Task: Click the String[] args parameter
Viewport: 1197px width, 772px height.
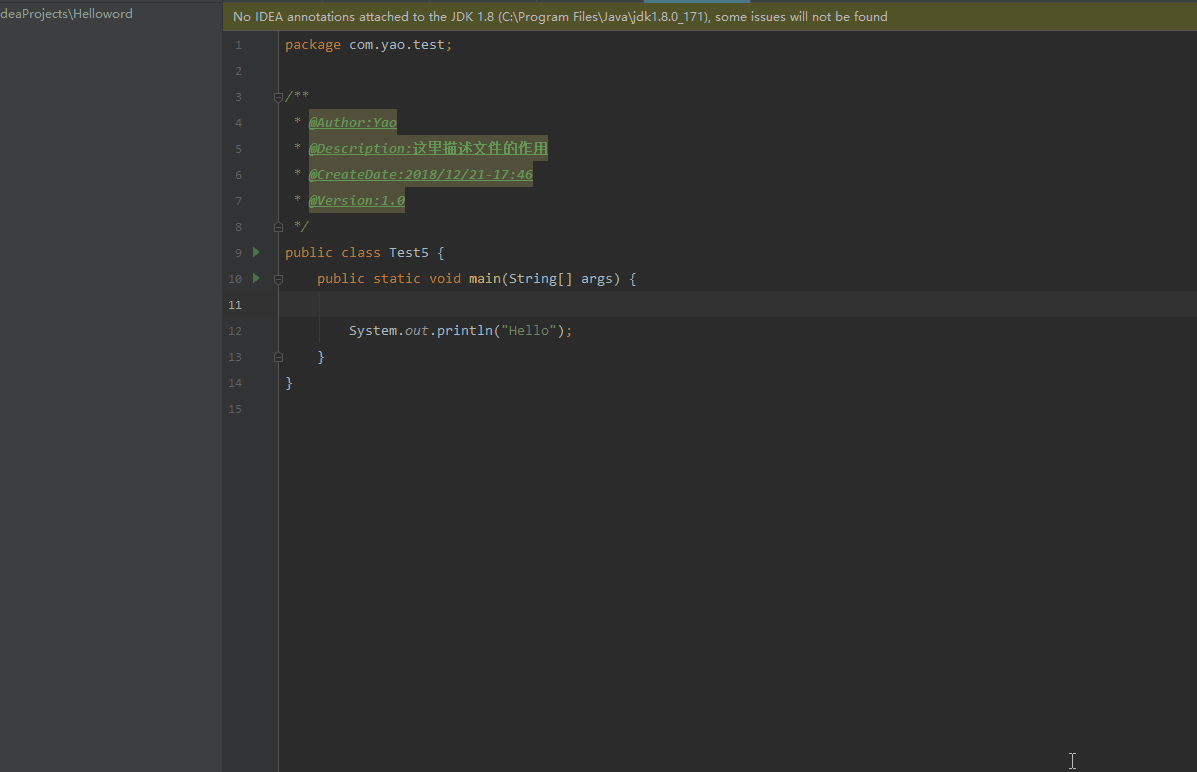Action: coord(560,278)
